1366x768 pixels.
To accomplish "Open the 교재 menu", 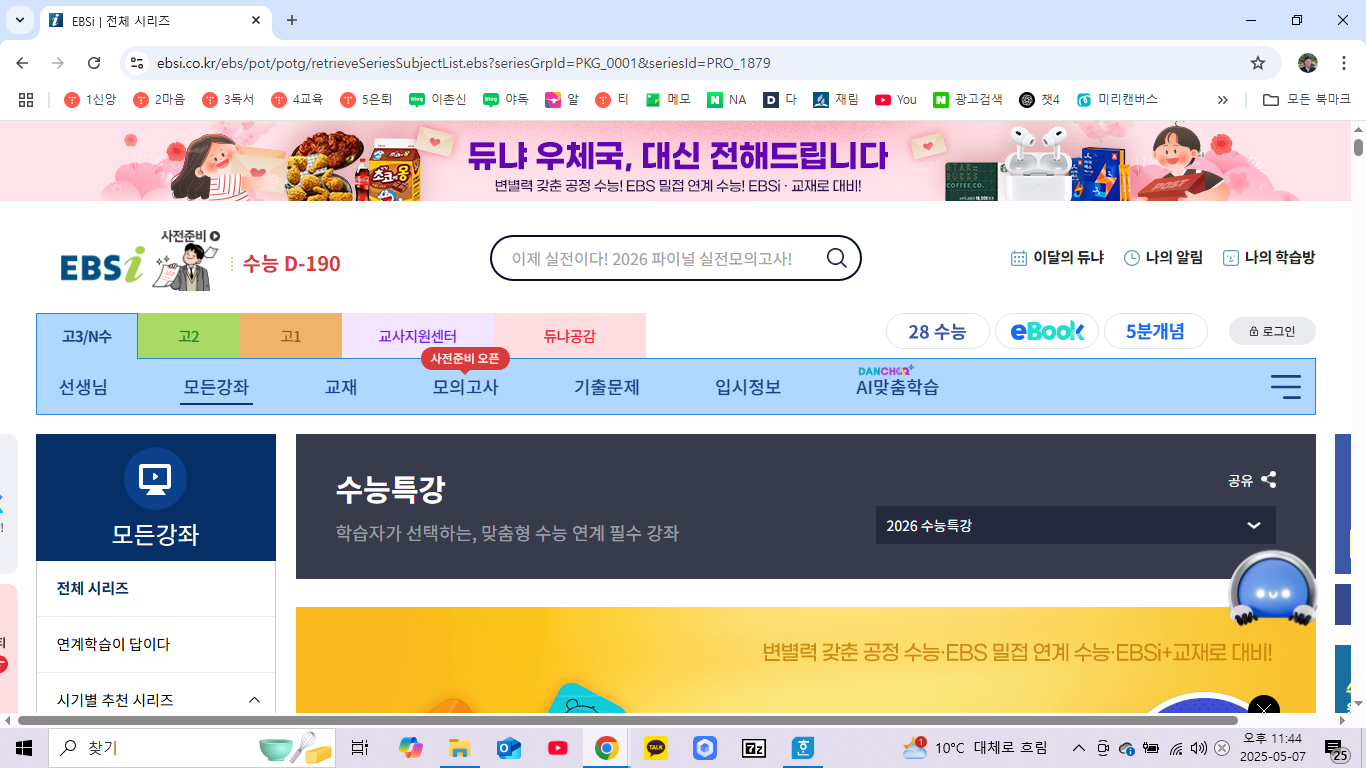I will point(341,387).
